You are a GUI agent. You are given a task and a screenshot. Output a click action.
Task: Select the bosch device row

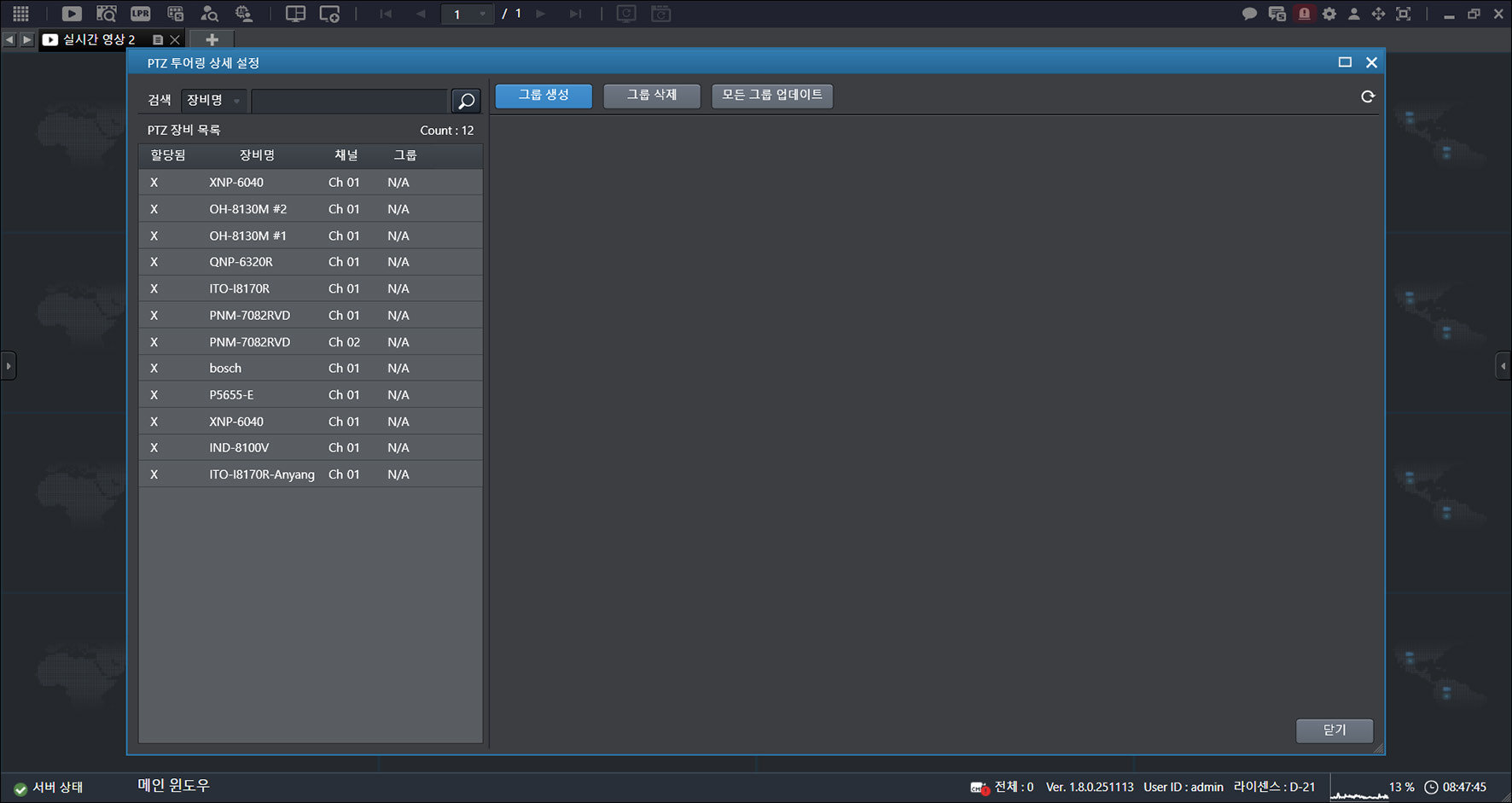(x=311, y=368)
